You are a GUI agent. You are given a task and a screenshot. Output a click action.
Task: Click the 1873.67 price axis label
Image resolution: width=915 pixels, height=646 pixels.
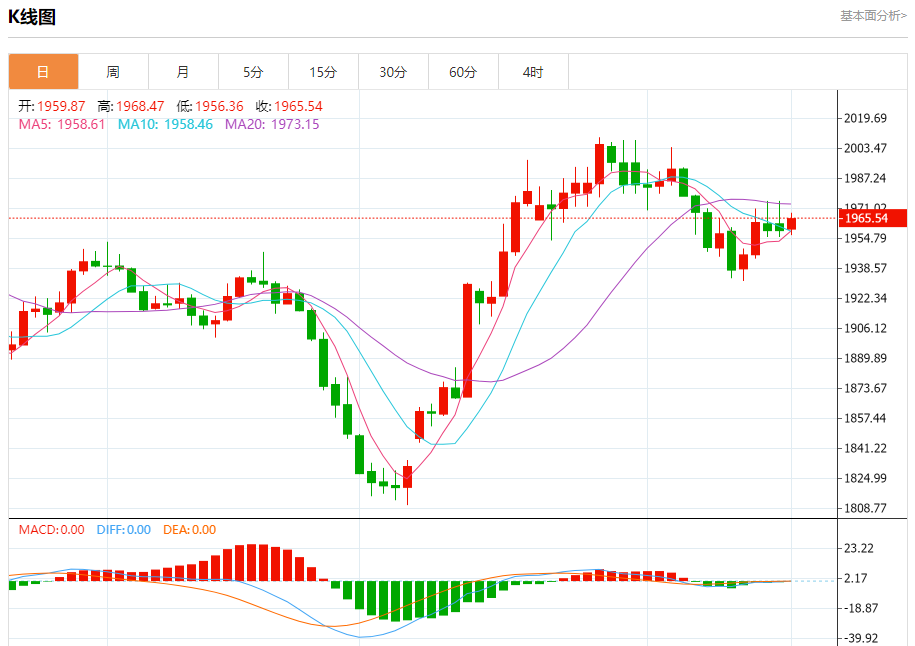(865, 389)
